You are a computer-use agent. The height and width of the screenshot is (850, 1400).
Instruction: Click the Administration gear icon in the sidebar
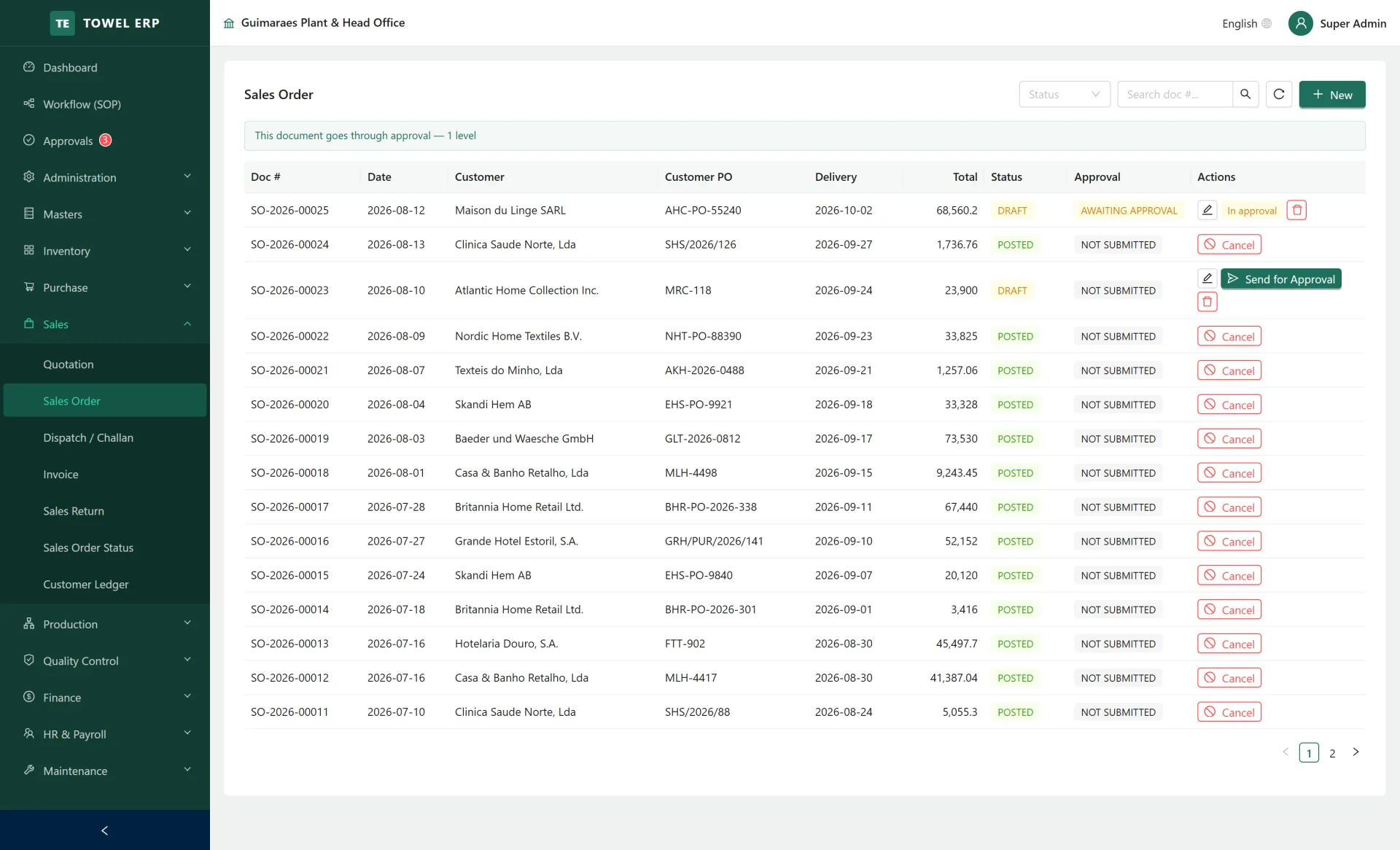(29, 176)
